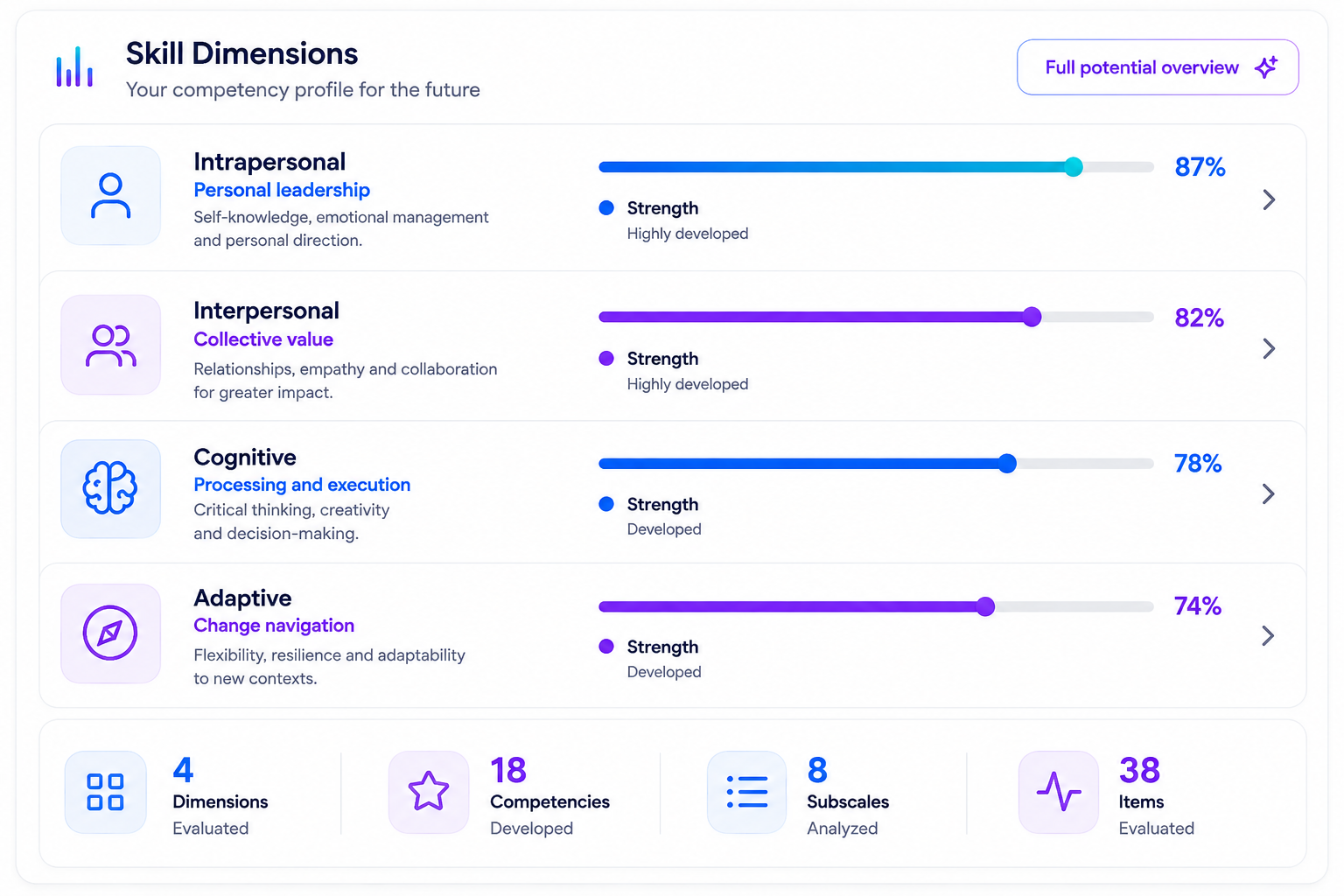The height and width of the screenshot is (896, 1344).
Task: Click the Interpersonal 82% slider handle
Action: click(1032, 317)
